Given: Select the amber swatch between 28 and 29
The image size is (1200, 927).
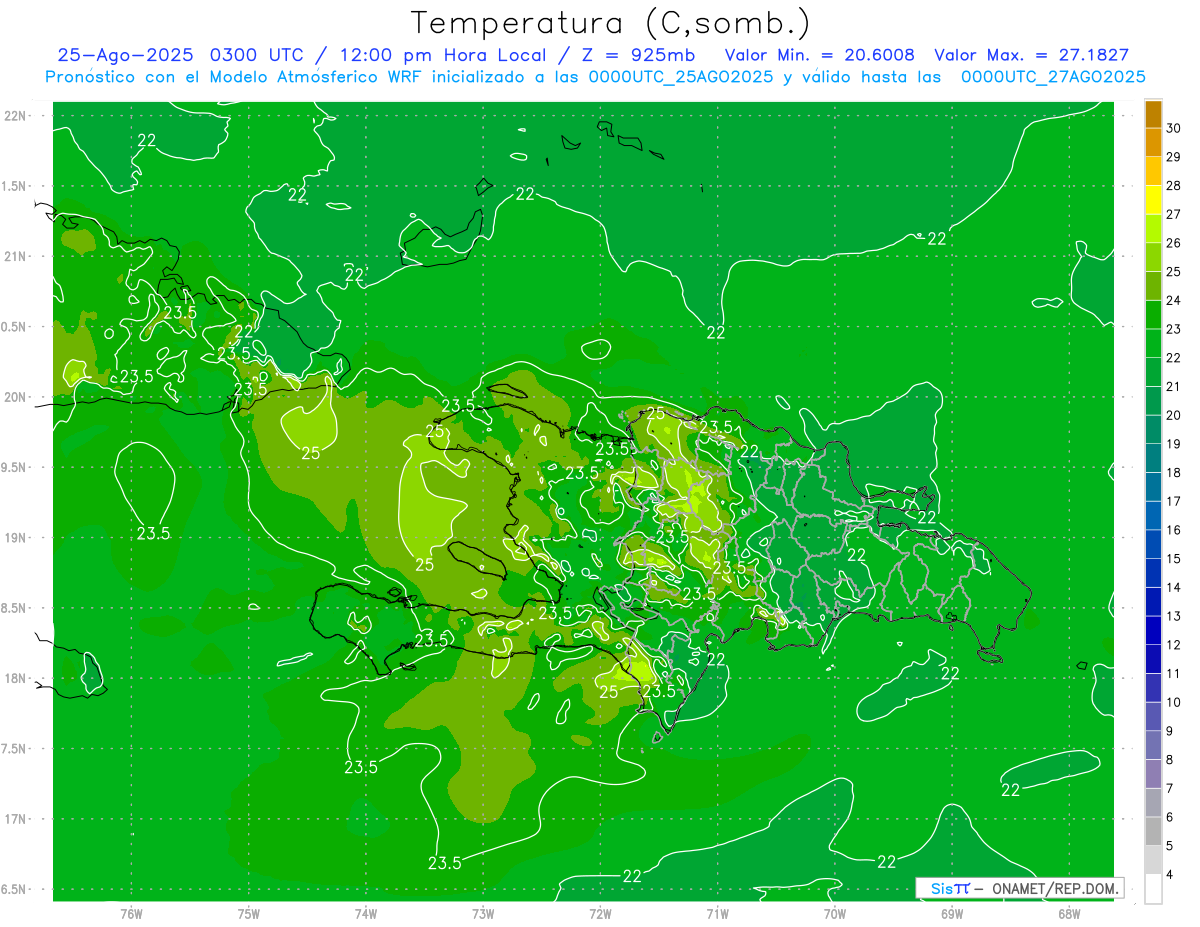Looking at the screenshot, I should coord(1153,171).
